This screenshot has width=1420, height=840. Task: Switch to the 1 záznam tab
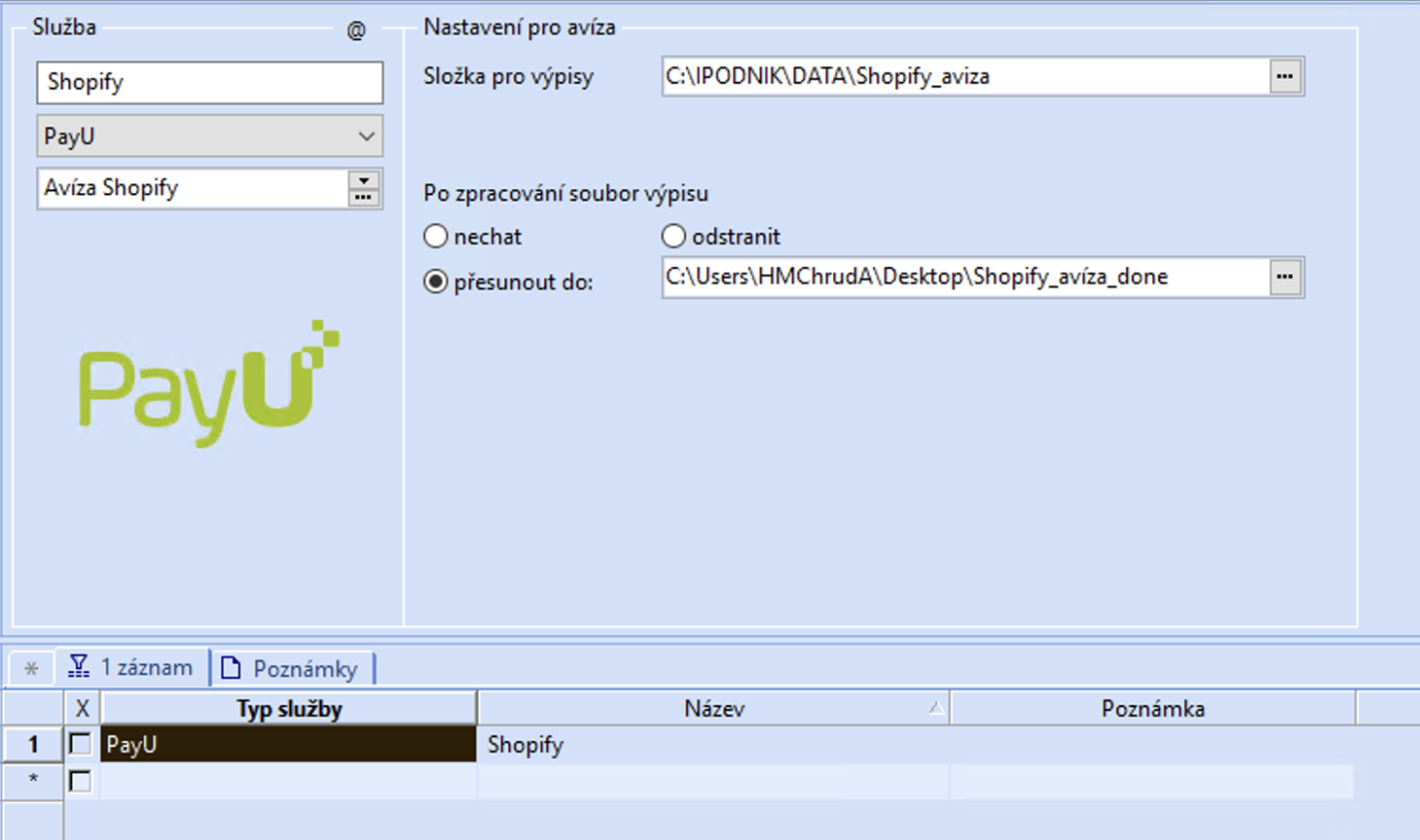132,667
